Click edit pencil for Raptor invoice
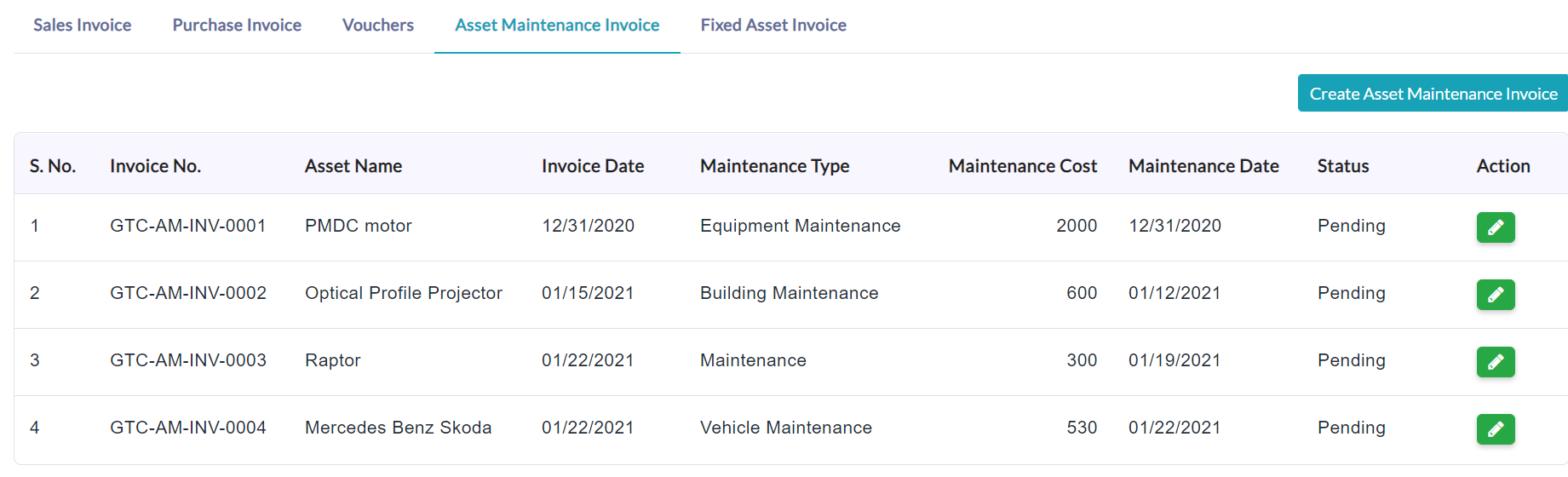1568x477 pixels. tap(1496, 362)
